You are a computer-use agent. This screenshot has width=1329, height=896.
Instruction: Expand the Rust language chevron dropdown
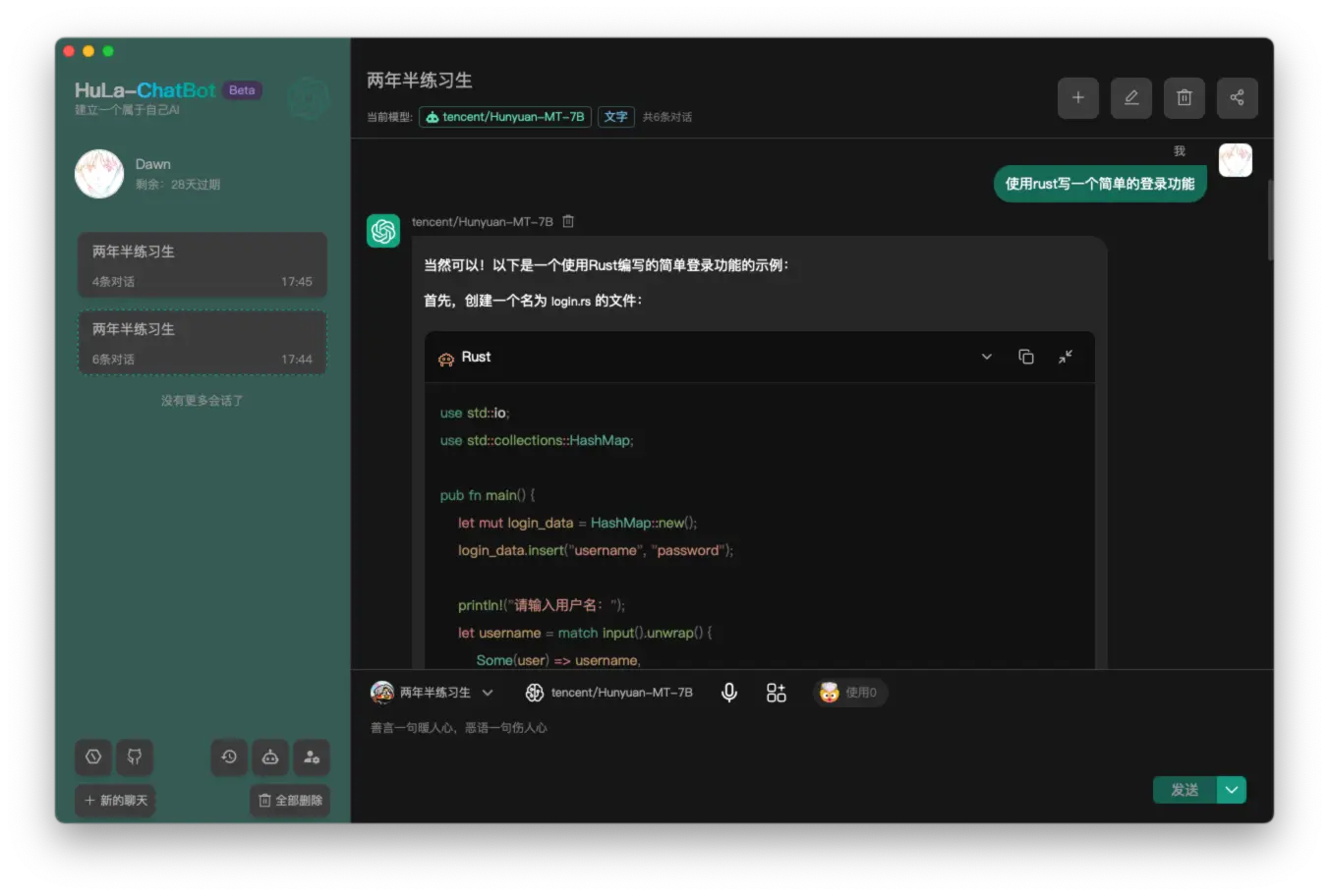click(x=986, y=357)
